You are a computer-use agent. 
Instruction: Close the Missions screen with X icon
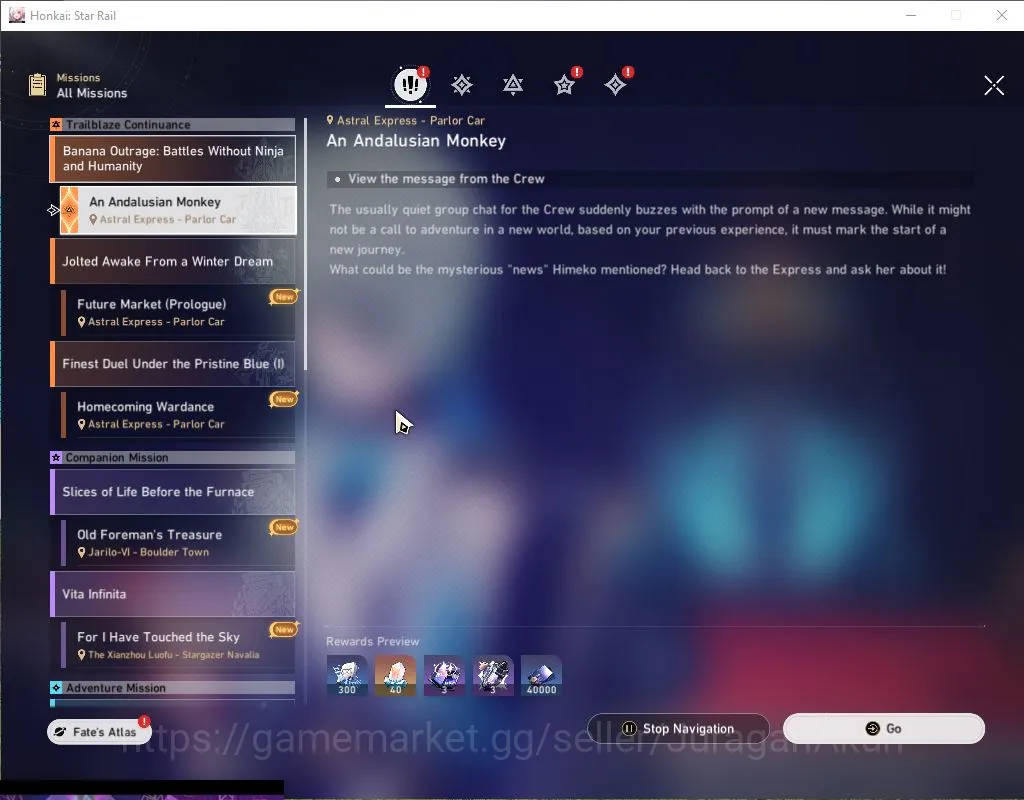pyautogui.click(x=994, y=85)
